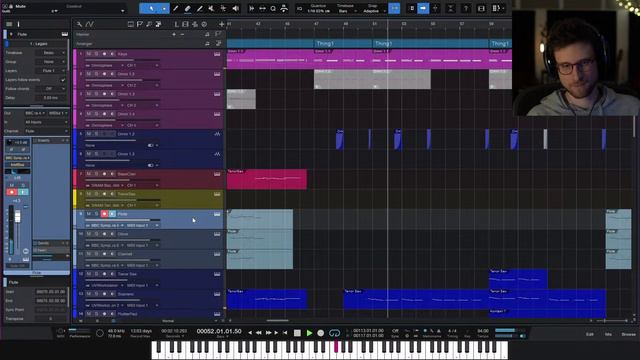Open the Mix view tab

609,334
